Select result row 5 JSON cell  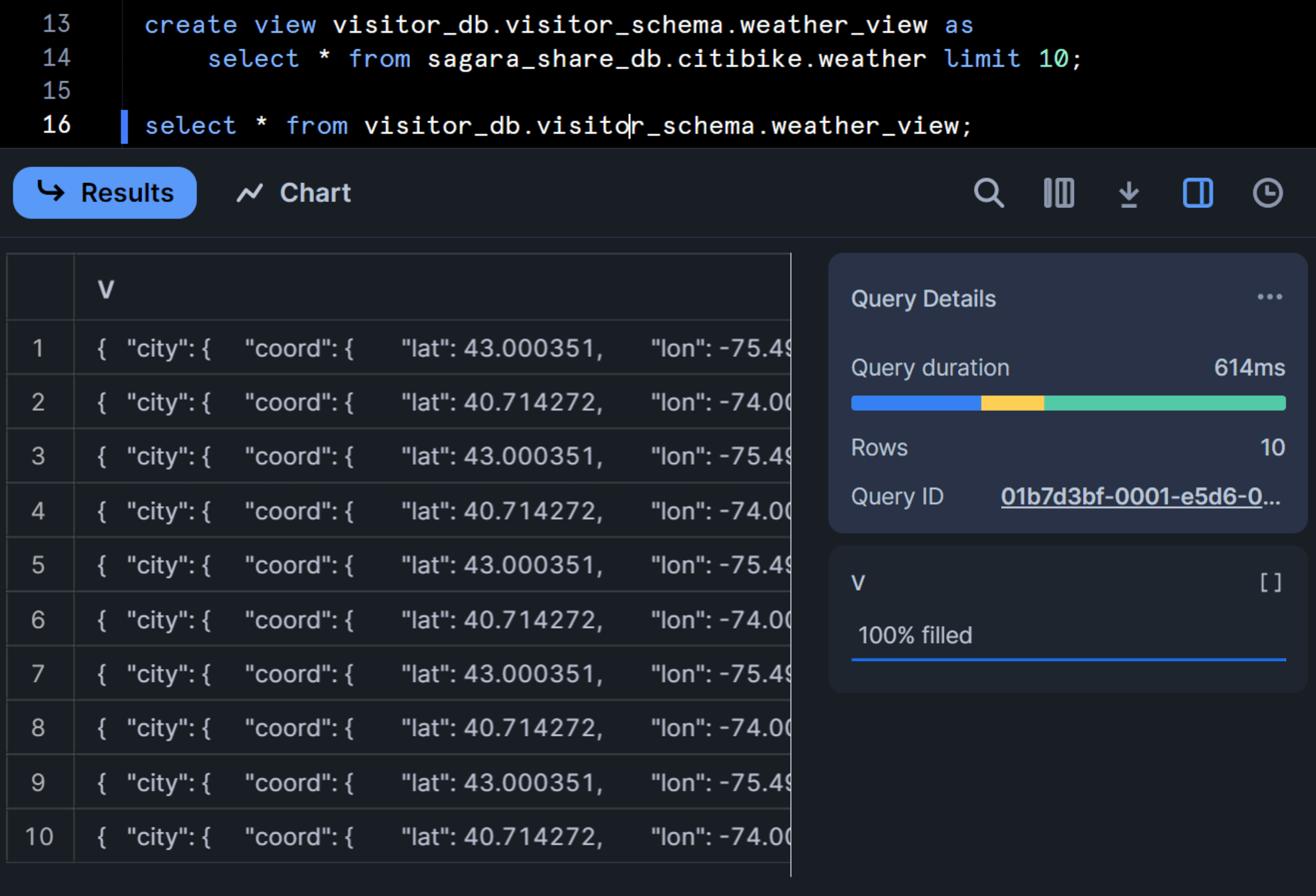[x=432, y=564]
